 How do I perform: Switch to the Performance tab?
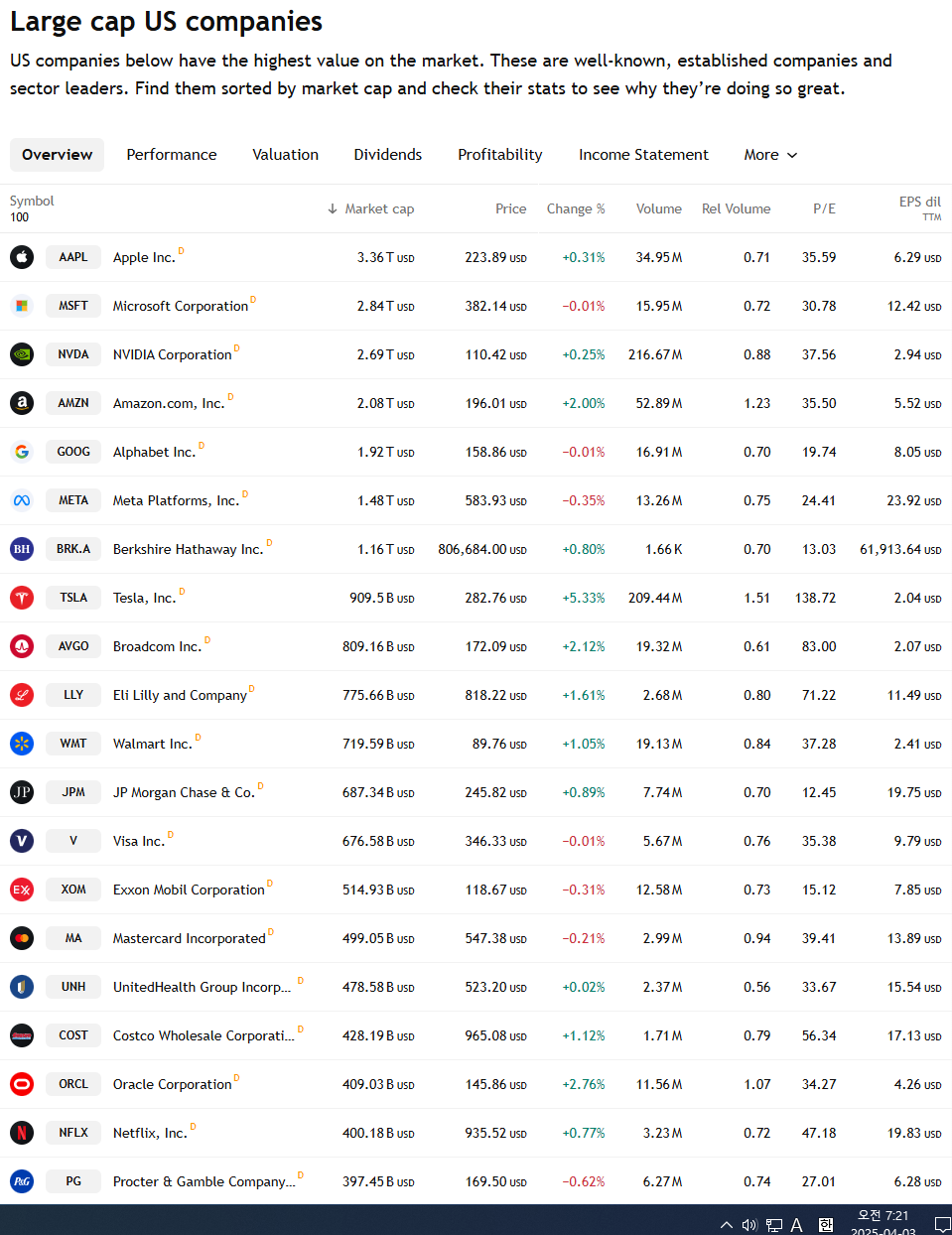tap(172, 155)
